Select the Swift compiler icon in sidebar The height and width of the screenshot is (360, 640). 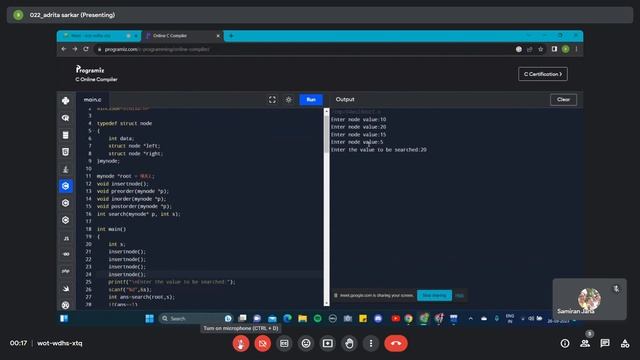[x=65, y=288]
